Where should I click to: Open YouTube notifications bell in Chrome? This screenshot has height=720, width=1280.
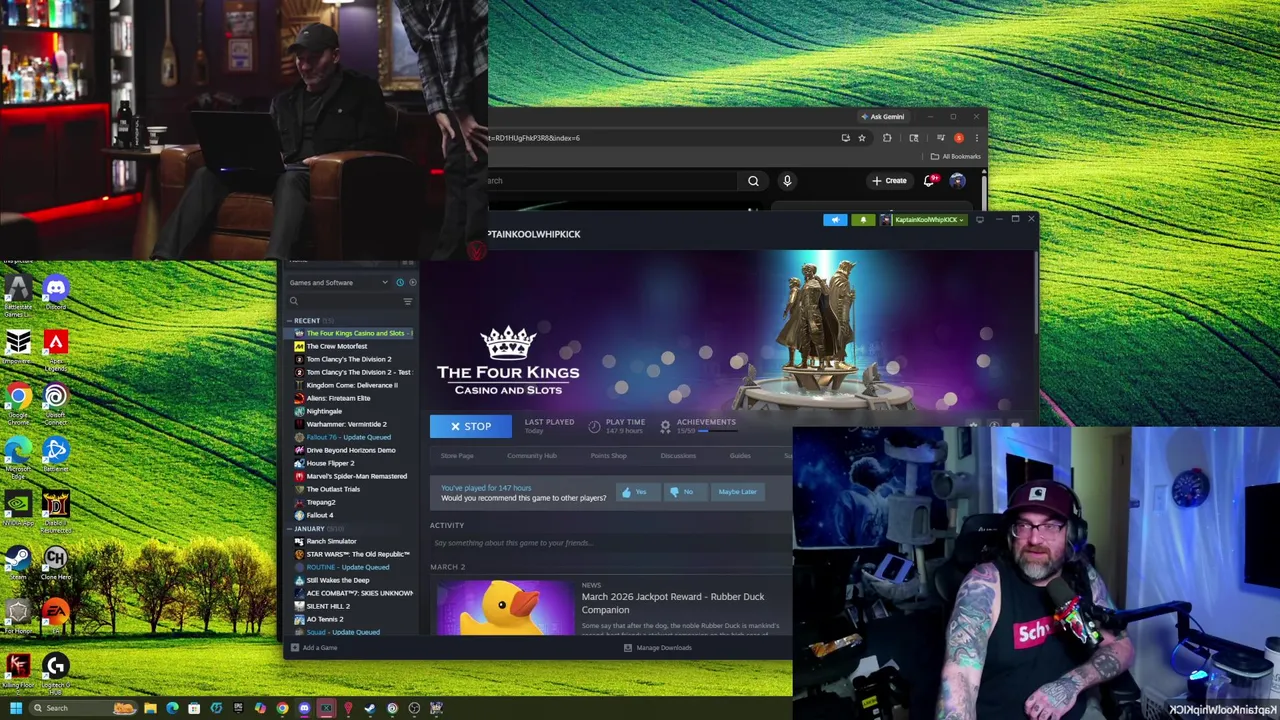coord(930,181)
